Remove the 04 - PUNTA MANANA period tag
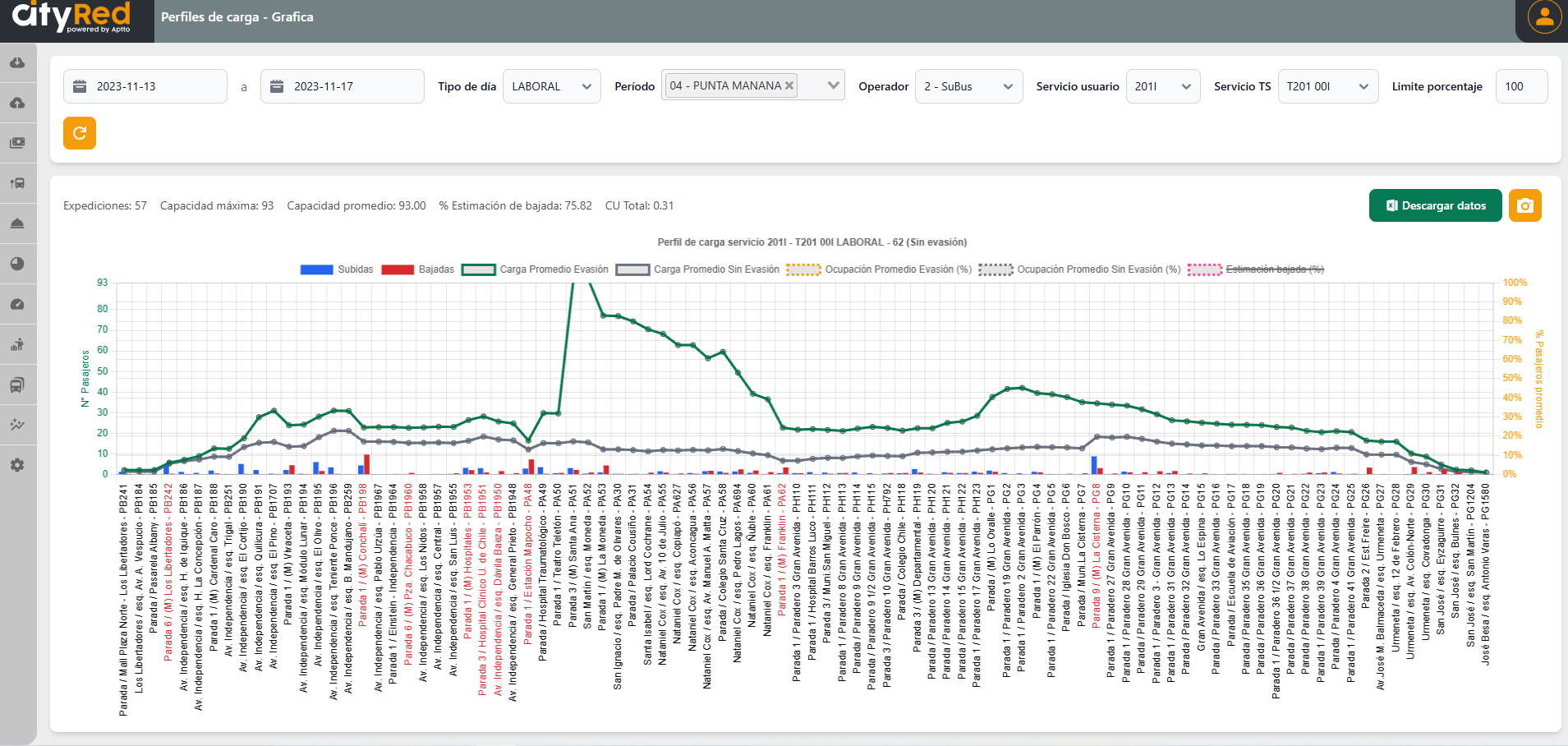 coord(789,85)
